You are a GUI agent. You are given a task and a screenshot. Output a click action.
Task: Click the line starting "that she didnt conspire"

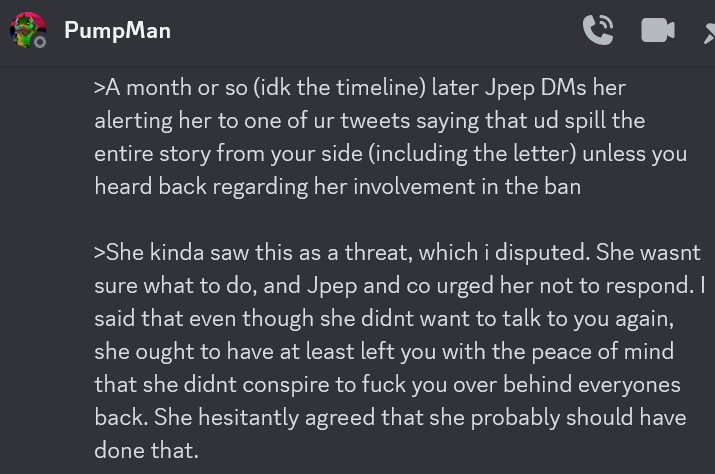point(387,384)
